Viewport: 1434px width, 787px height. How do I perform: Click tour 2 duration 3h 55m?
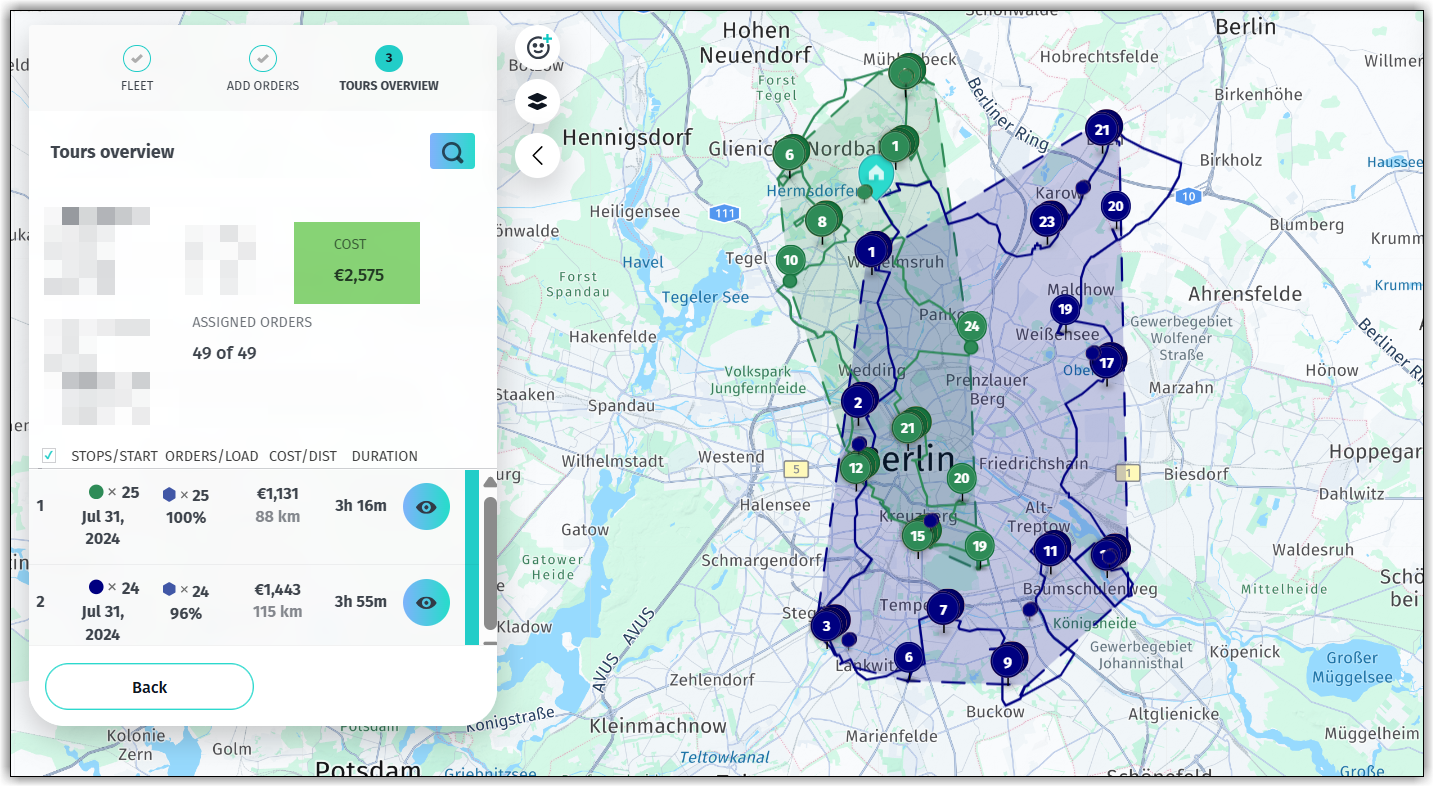pos(360,602)
